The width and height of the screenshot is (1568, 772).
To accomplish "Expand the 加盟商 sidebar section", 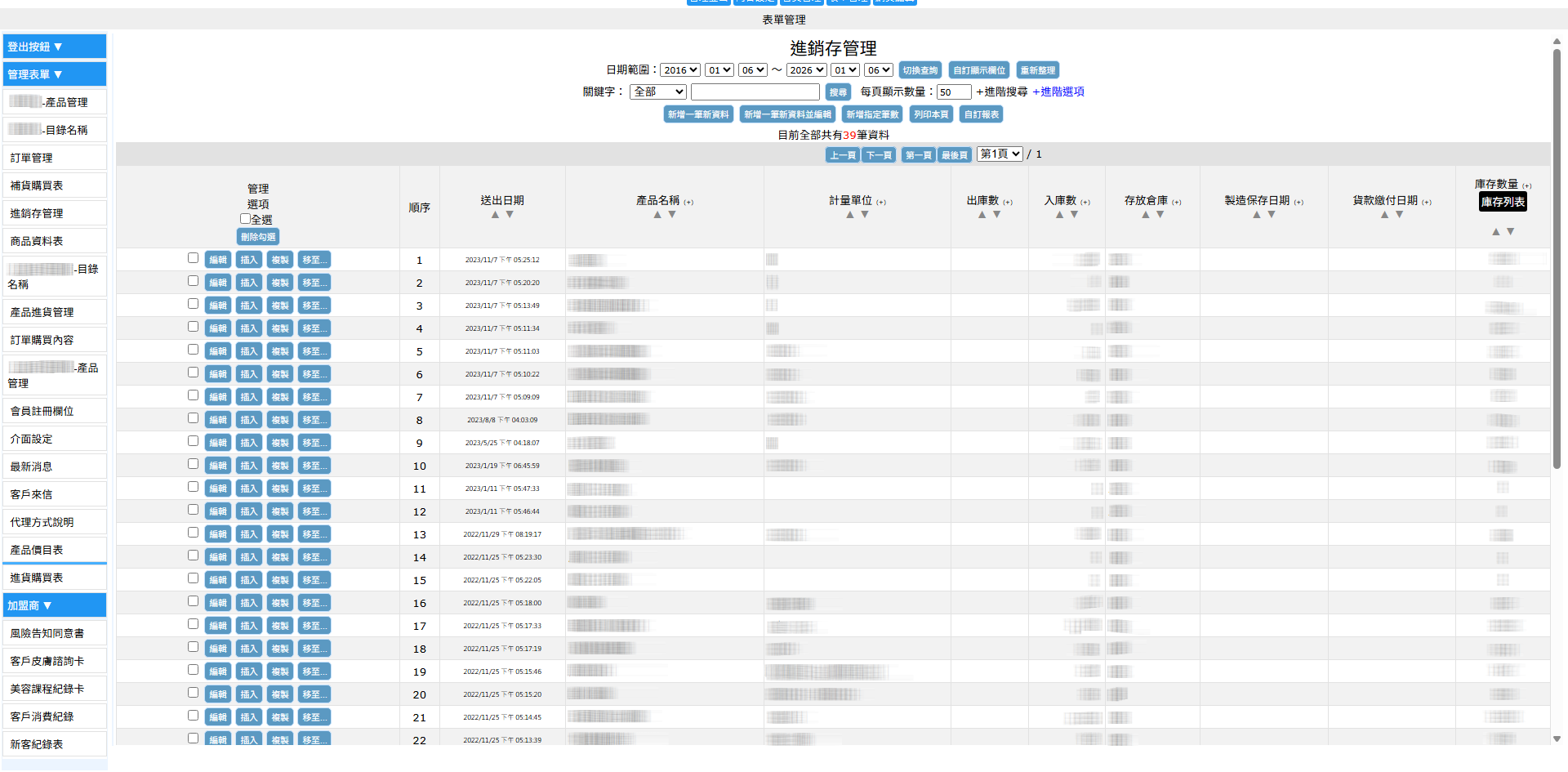I will [x=55, y=605].
